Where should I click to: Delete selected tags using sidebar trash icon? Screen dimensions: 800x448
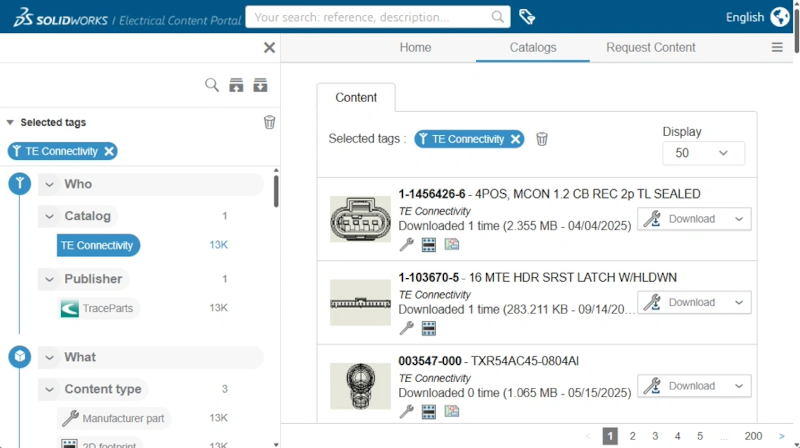click(269, 122)
